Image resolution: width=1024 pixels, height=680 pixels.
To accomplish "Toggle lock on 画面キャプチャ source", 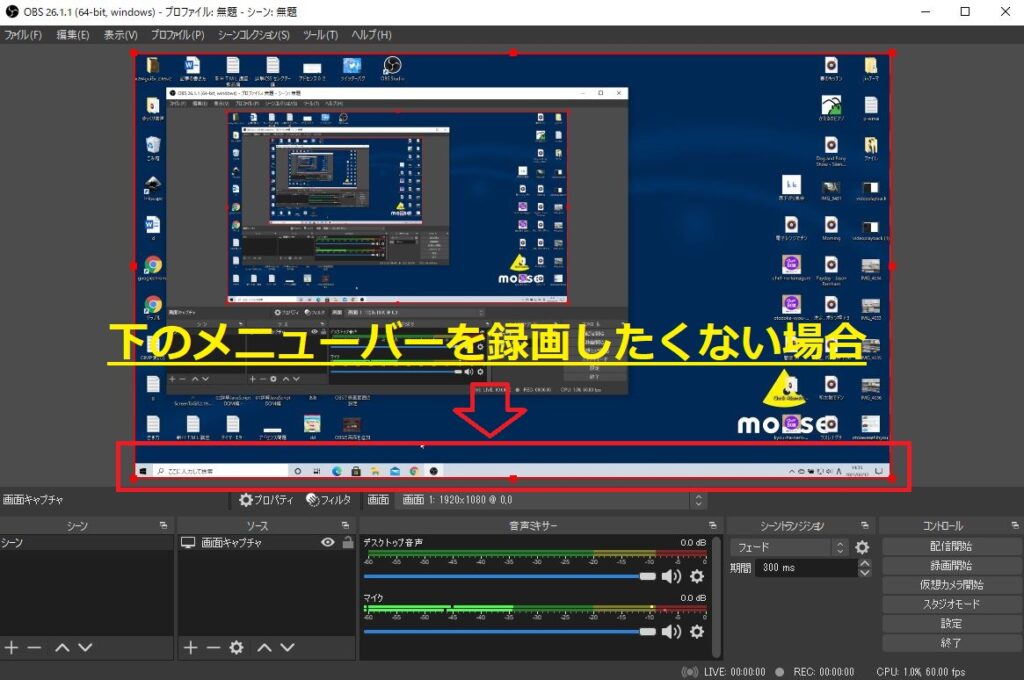I will [x=347, y=542].
